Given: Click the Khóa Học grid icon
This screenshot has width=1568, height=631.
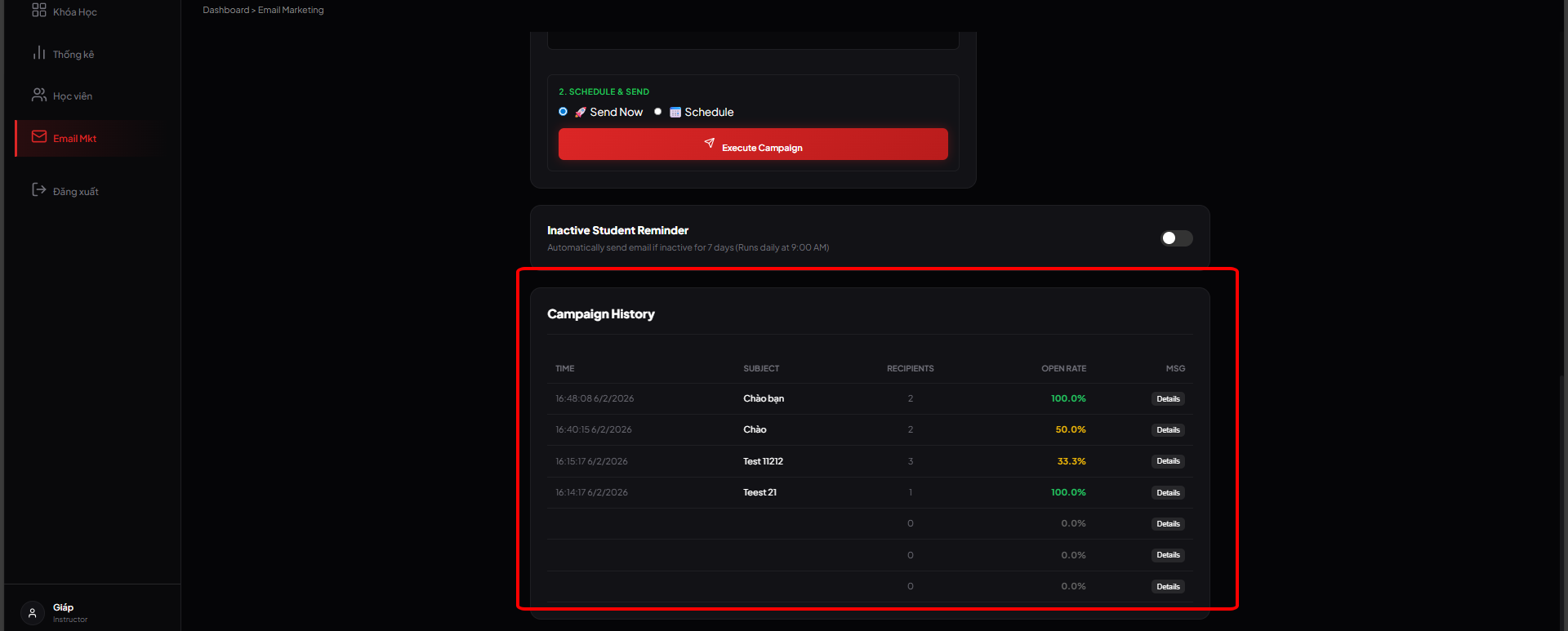Looking at the screenshot, I should click(x=38, y=10).
